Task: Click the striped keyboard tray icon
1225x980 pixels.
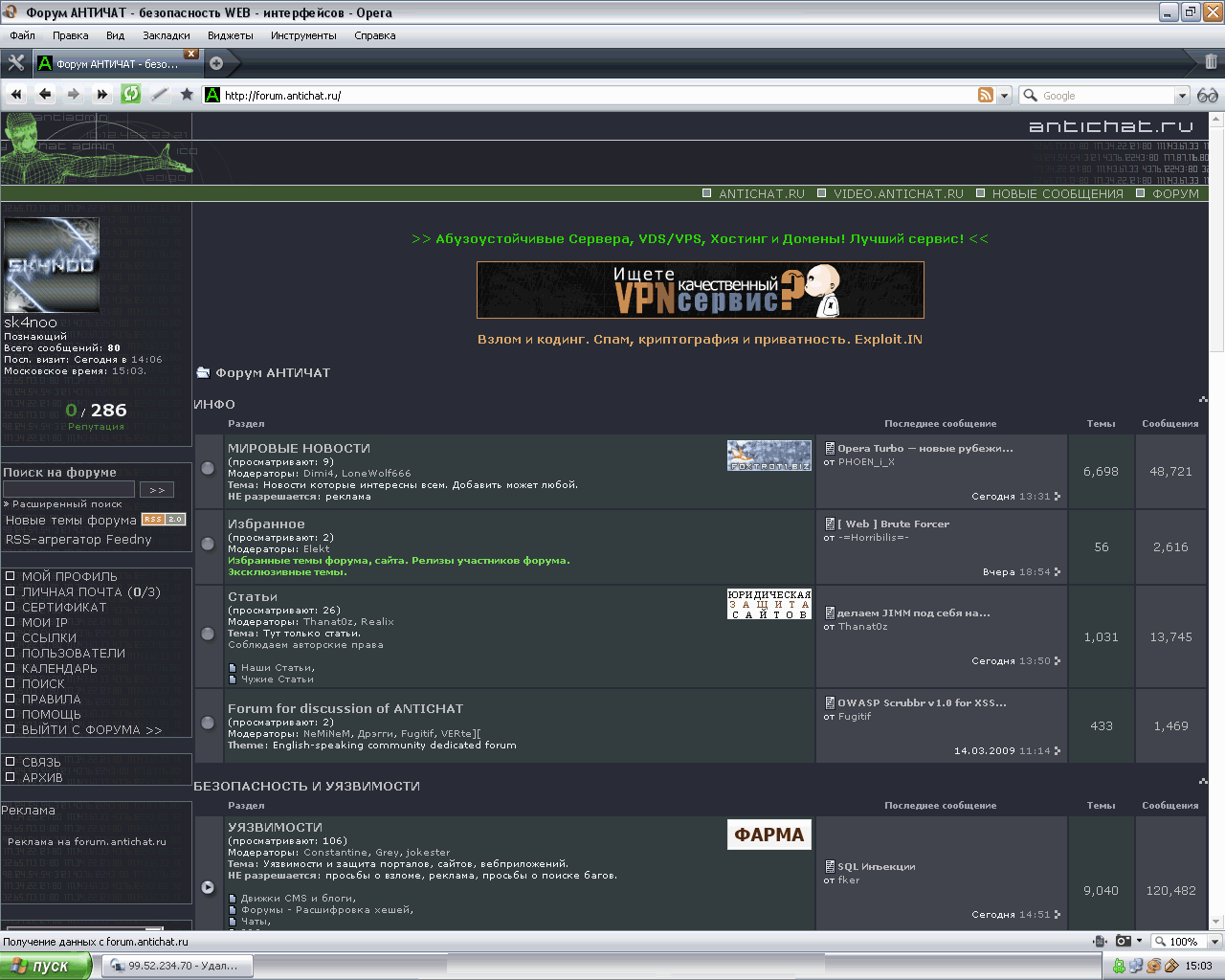Action: tap(1171, 966)
